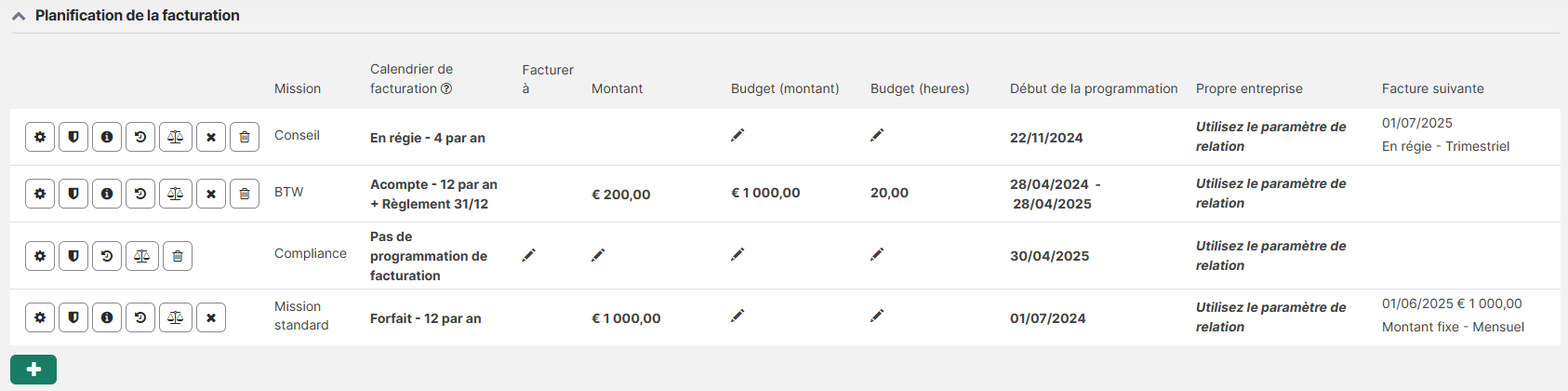Edit the Facturer à field for Compliance

click(529, 255)
